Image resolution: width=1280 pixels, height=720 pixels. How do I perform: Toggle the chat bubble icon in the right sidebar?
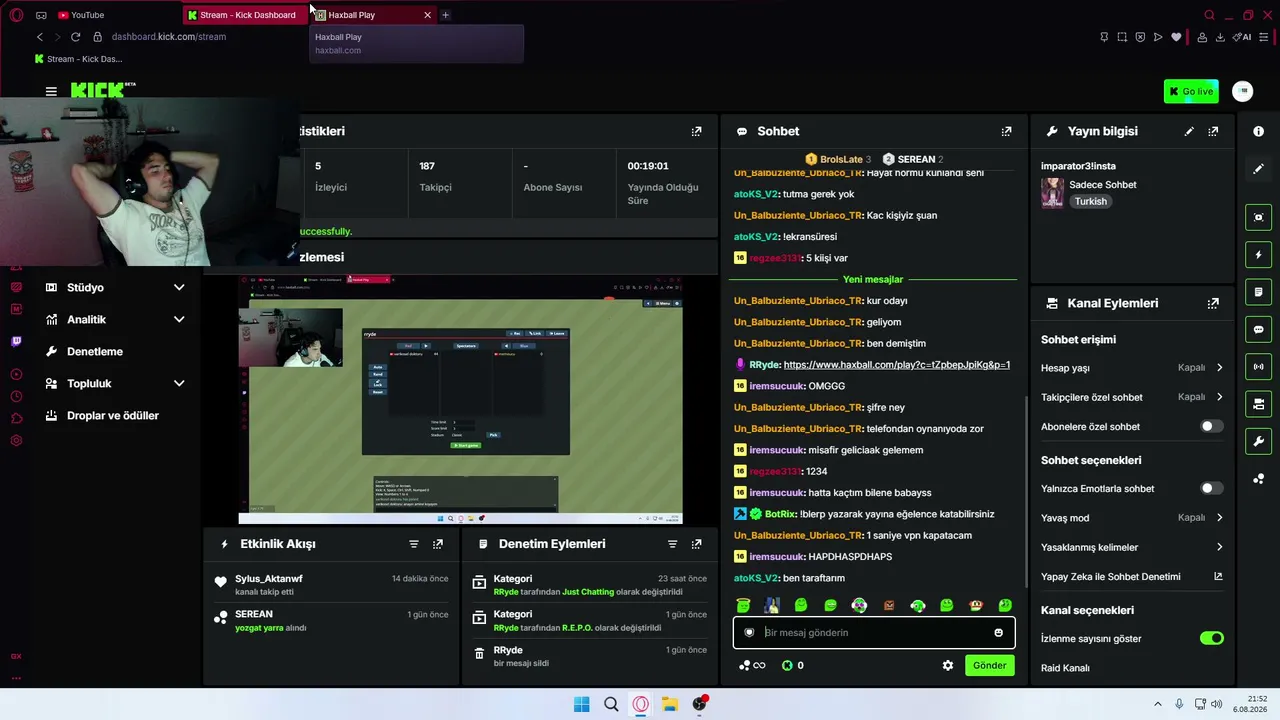click(1258, 329)
